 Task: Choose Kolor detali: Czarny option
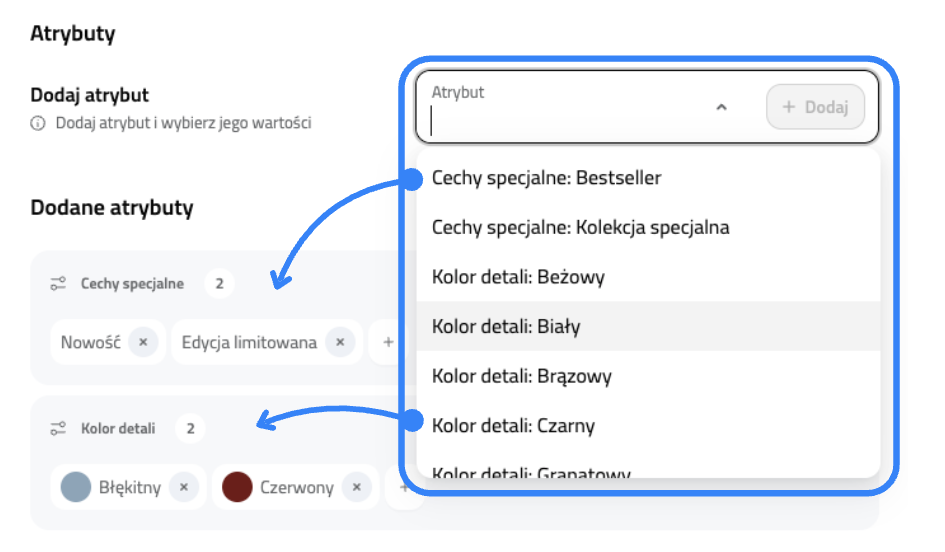pyautogui.click(x=513, y=426)
